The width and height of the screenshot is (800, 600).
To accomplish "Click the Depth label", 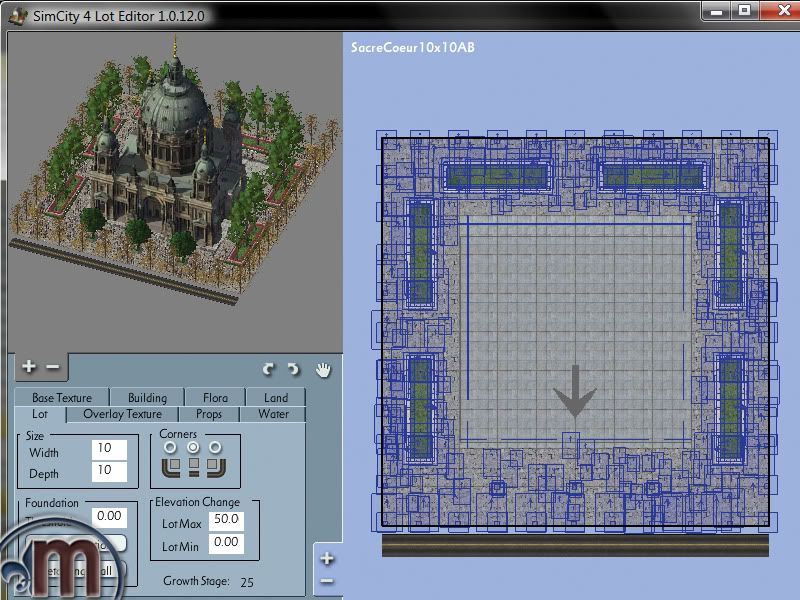I will point(44,474).
